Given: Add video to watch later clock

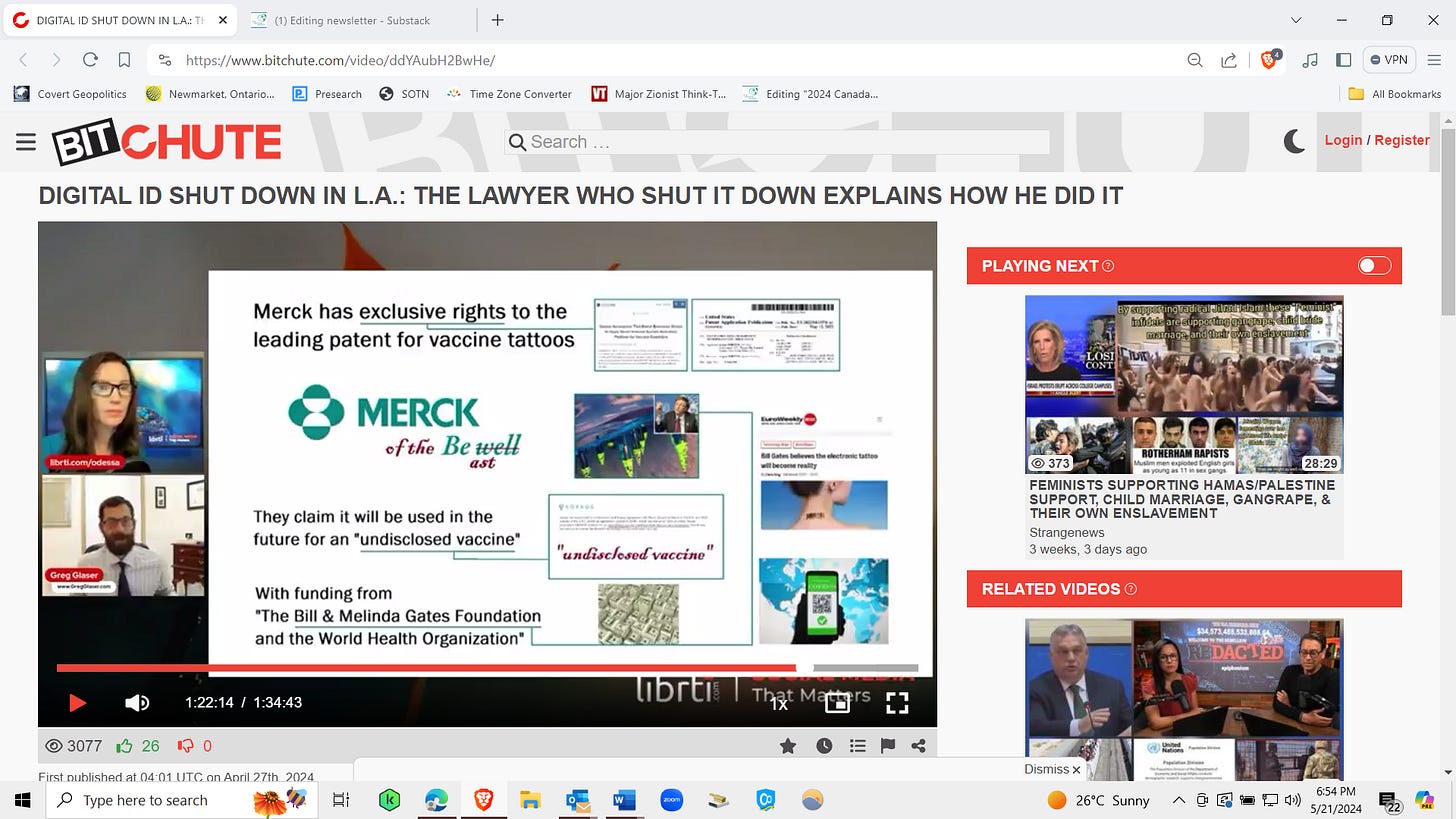Looking at the screenshot, I should tap(824, 746).
